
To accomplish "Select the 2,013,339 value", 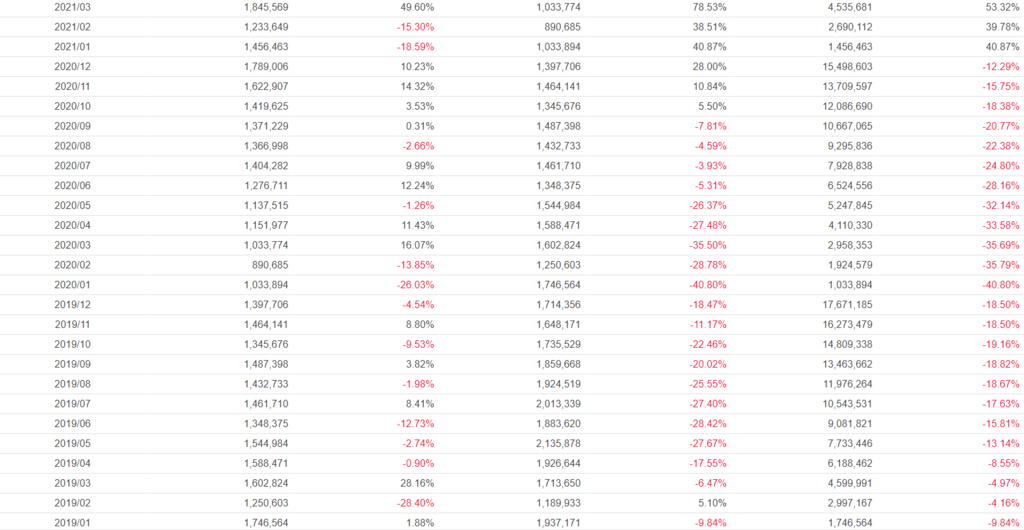I will pos(552,403).
